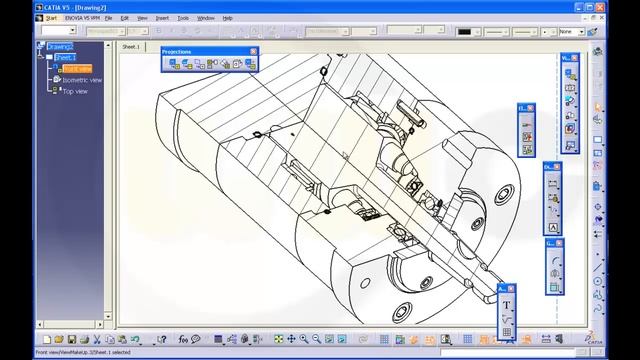
Task: Click the Fit All In icon
Action: [279, 339]
